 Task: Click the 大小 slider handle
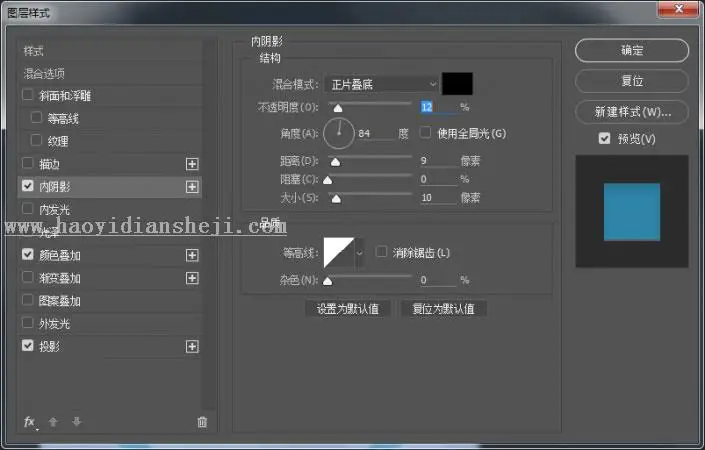336,199
